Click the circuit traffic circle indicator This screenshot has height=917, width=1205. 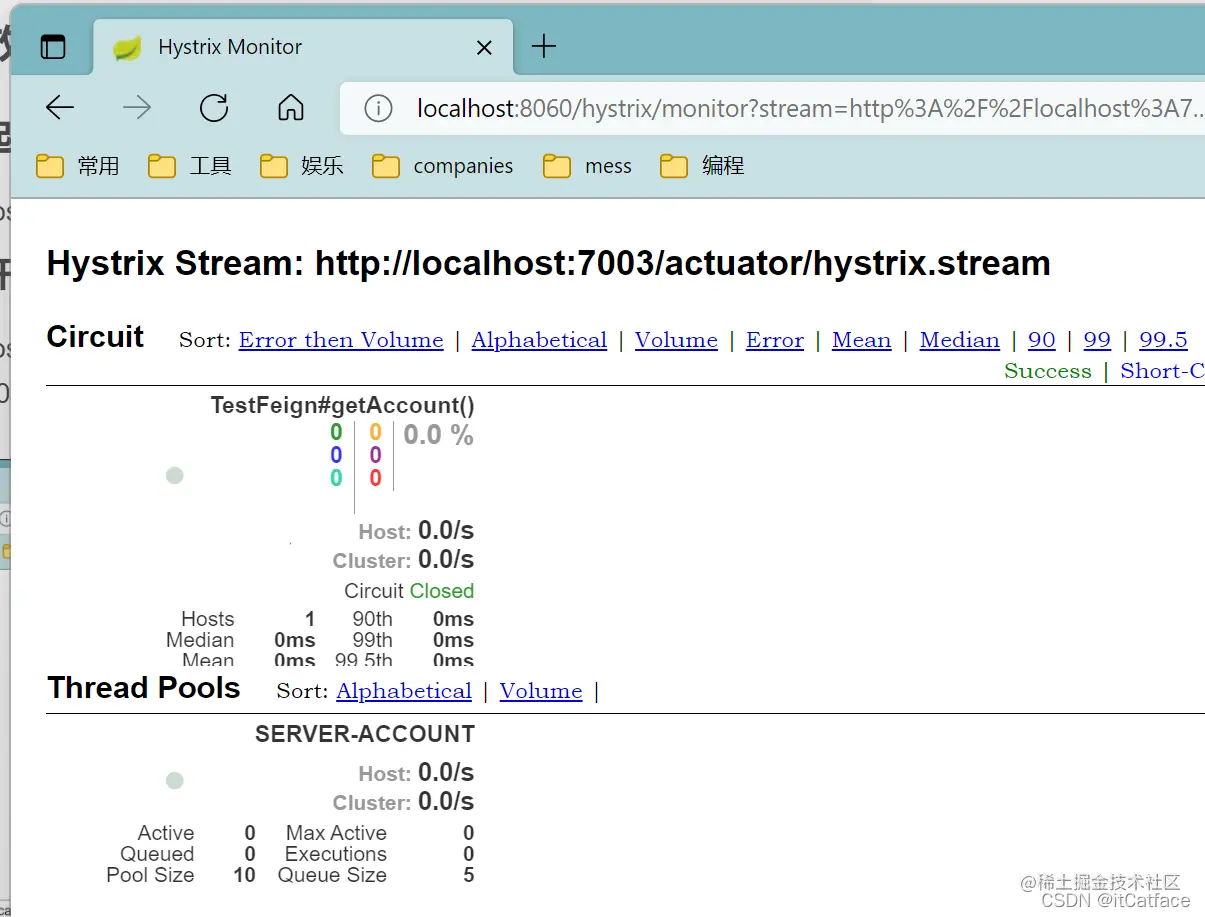pyautogui.click(x=175, y=476)
